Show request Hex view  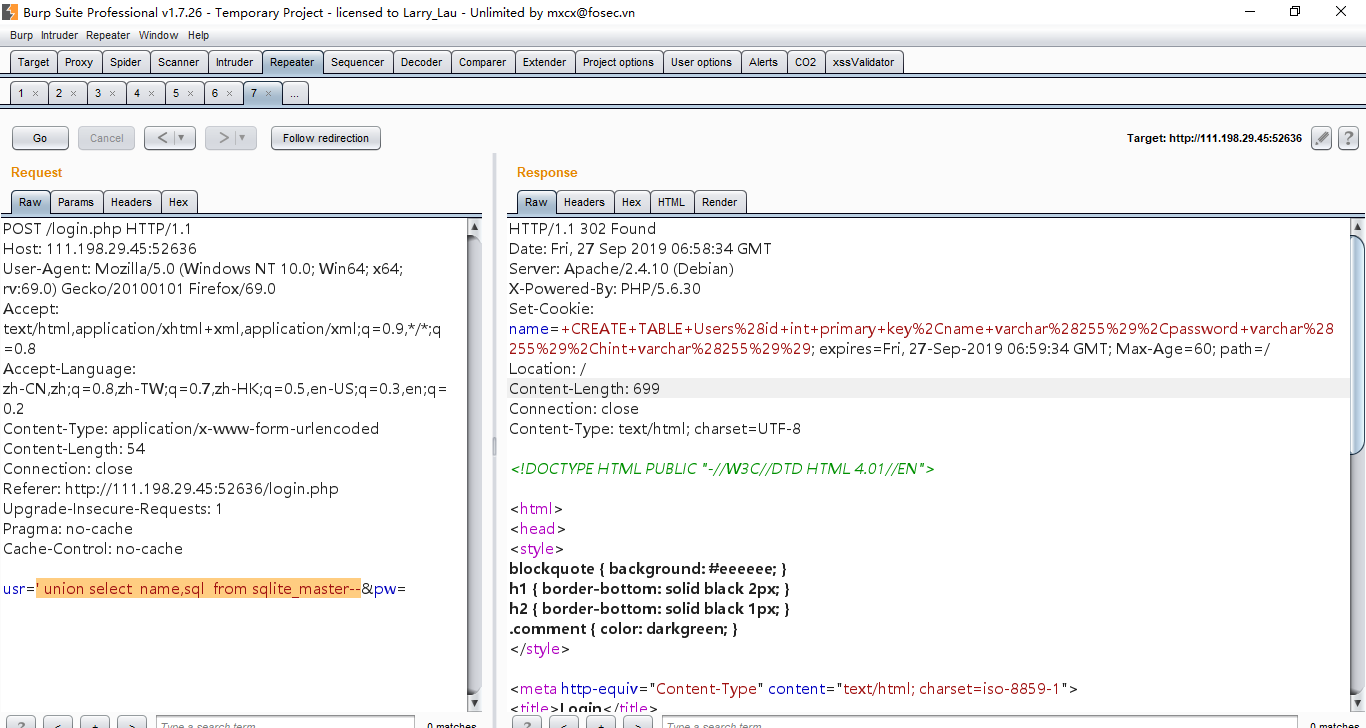tap(178, 202)
